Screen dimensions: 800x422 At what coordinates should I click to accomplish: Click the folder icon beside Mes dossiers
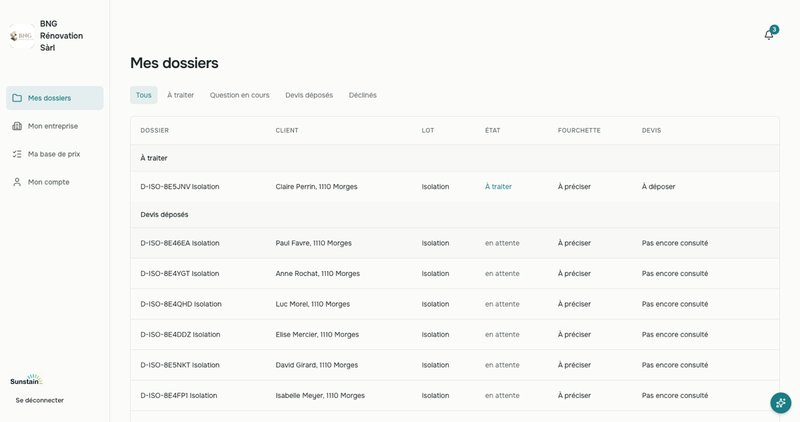pos(17,98)
